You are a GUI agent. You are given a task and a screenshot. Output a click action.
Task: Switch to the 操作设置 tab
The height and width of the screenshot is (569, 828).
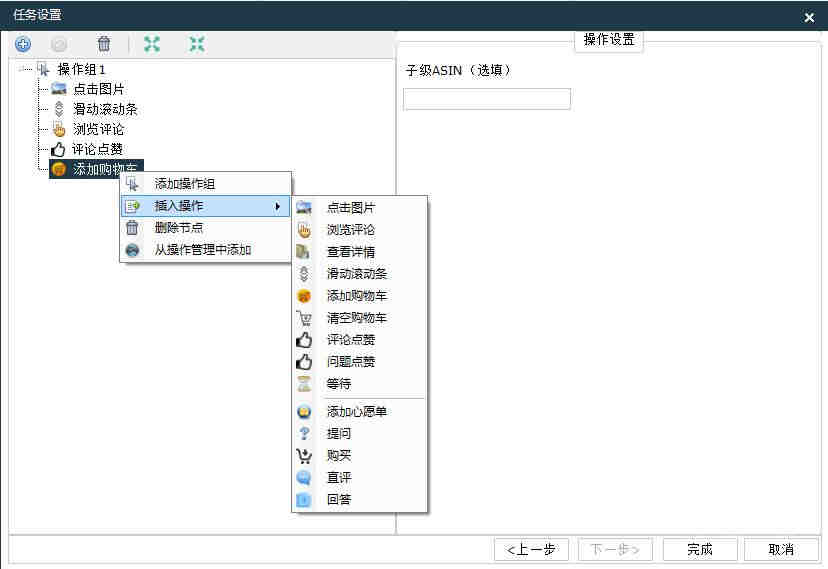tap(609, 40)
